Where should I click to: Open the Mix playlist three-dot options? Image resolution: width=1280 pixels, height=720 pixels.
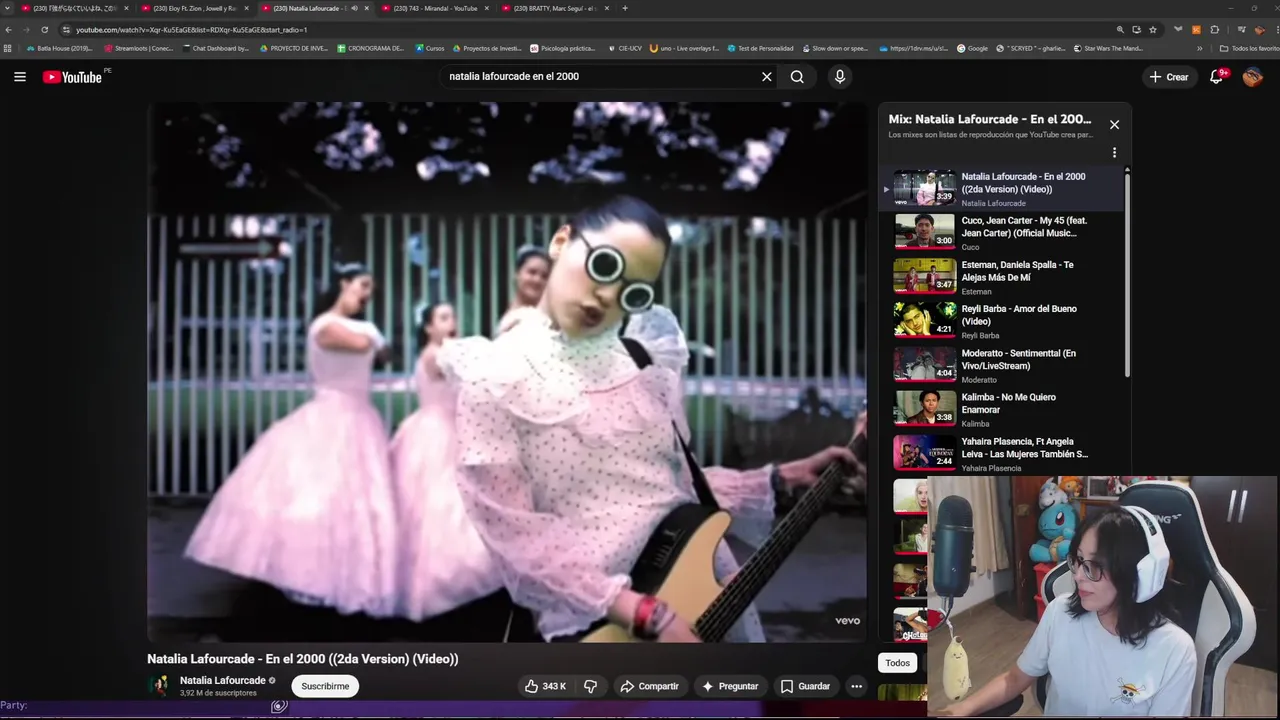1114,153
